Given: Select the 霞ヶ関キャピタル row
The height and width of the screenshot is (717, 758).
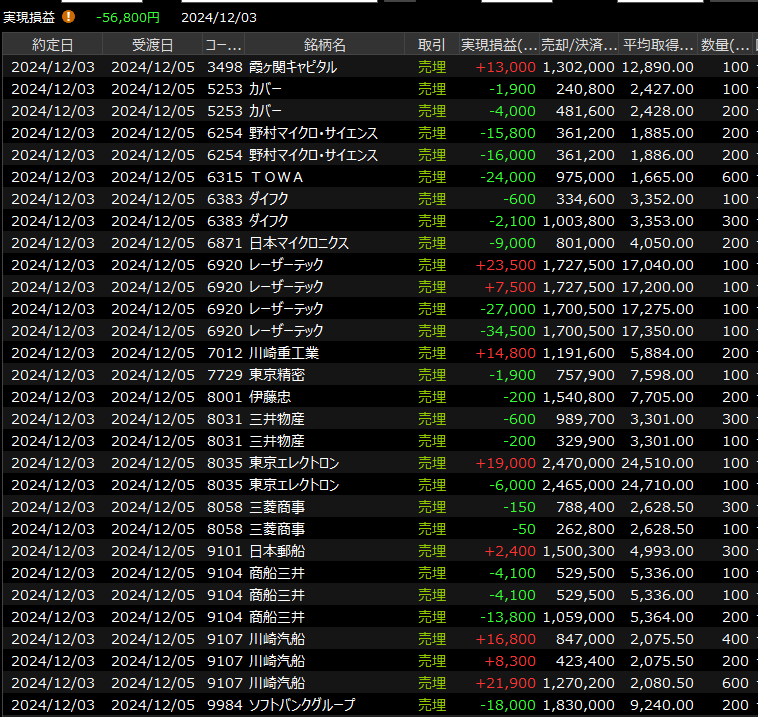Looking at the screenshot, I should tap(292, 67).
